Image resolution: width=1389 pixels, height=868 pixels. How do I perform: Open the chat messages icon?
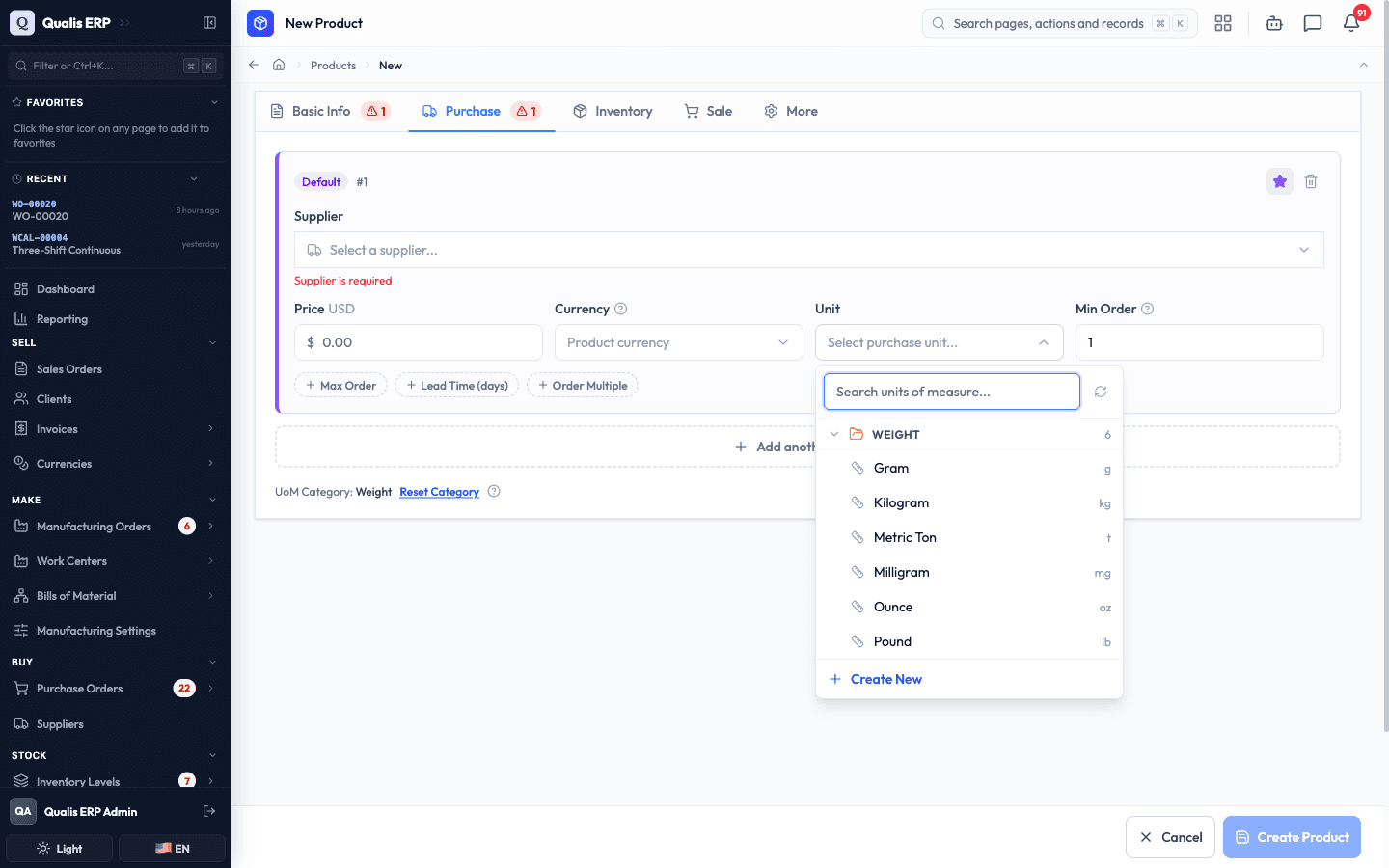point(1313,23)
